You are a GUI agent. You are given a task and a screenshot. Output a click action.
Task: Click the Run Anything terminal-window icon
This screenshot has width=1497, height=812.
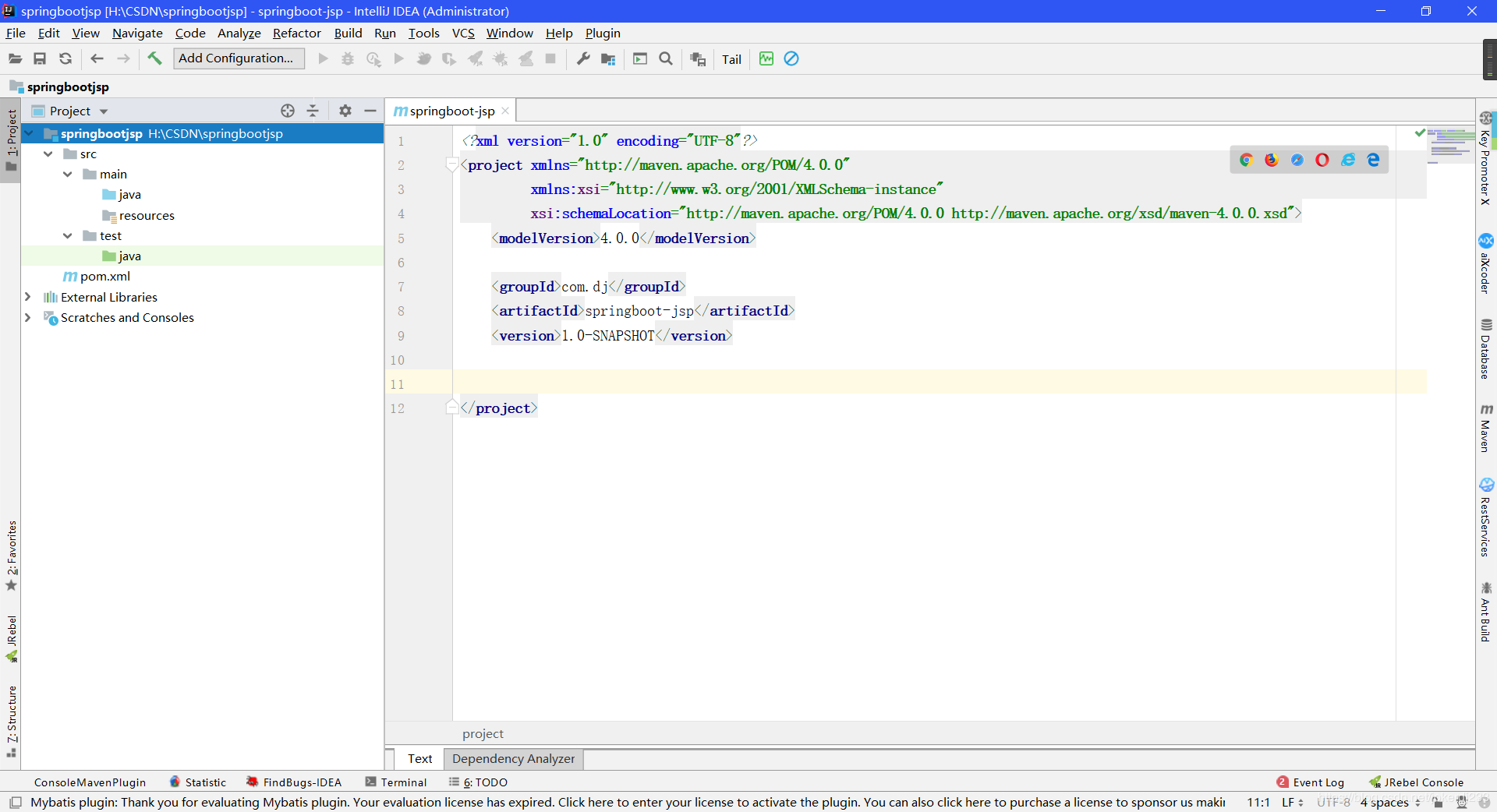click(640, 58)
